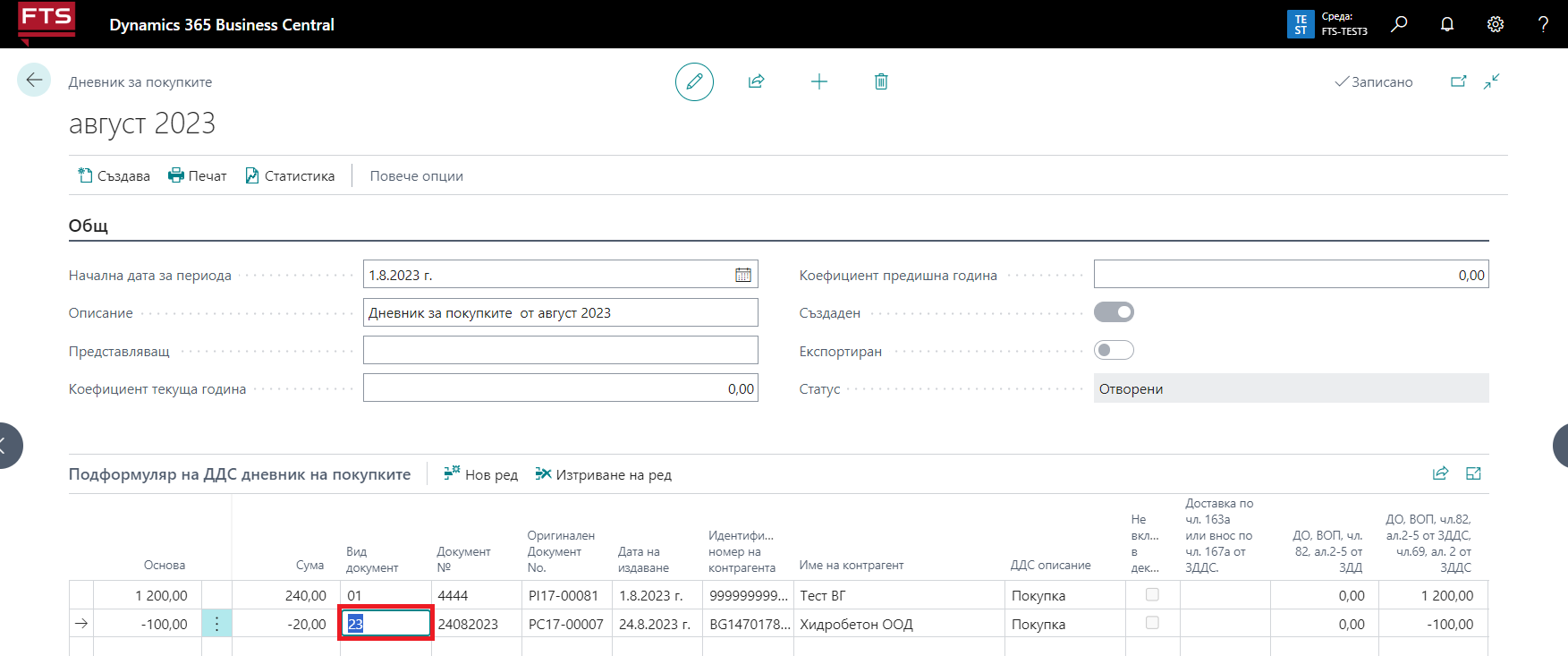The height and width of the screenshot is (656, 1568).
Task: Click the Статус field showing Отворени
Action: [1291, 388]
